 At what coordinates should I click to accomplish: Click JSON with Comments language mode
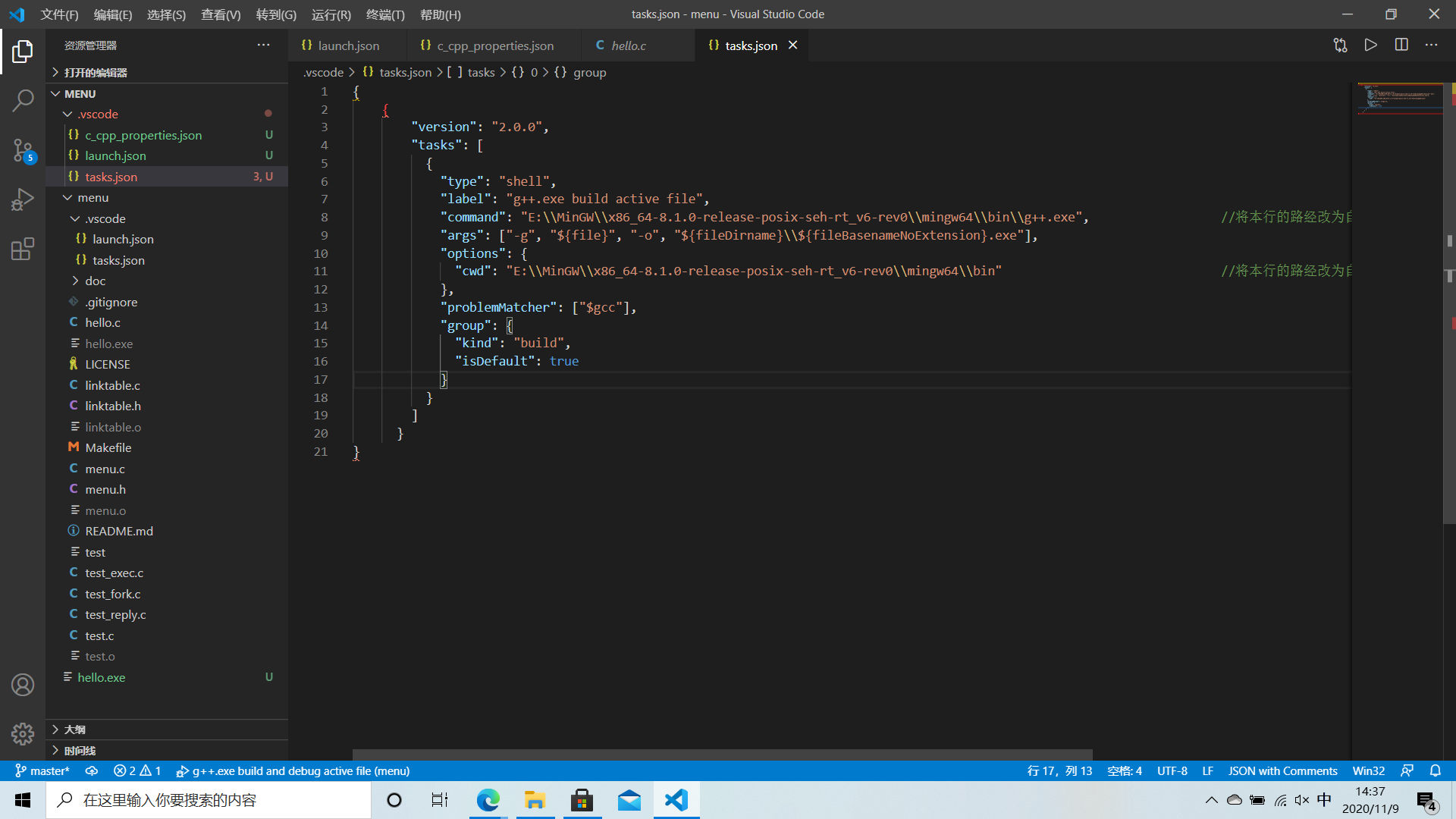pyautogui.click(x=1282, y=771)
